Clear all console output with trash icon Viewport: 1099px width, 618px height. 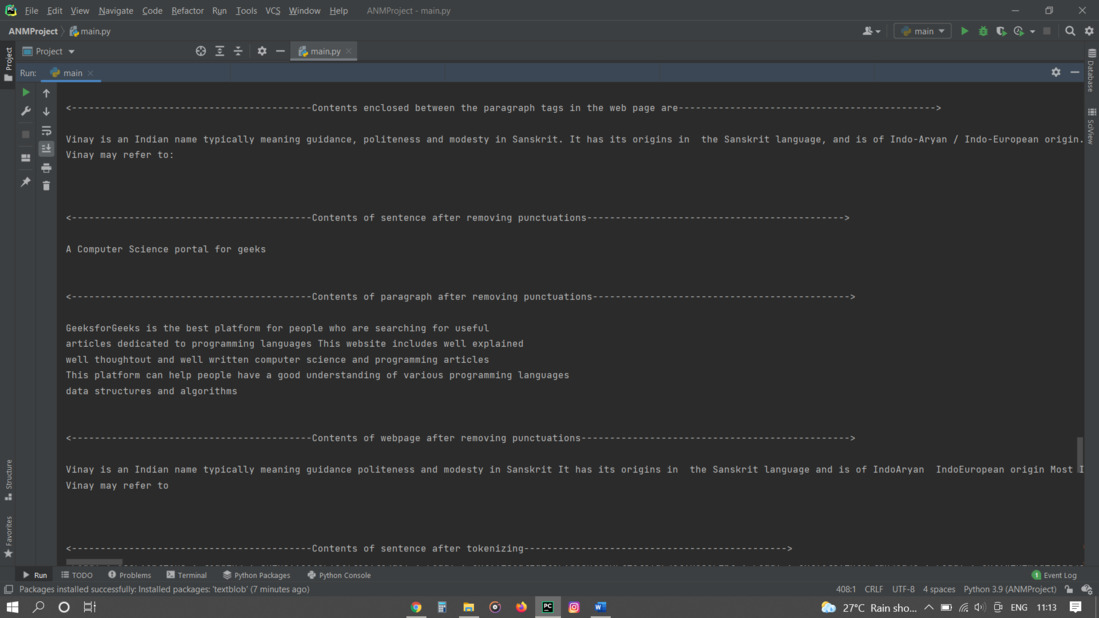(46, 186)
